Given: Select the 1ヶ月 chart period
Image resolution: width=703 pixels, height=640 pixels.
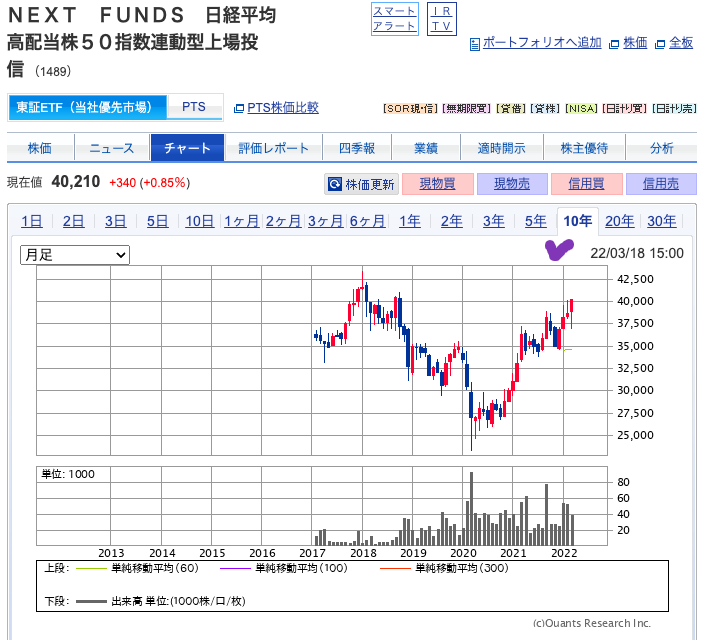Looking at the screenshot, I should click(x=242, y=221).
